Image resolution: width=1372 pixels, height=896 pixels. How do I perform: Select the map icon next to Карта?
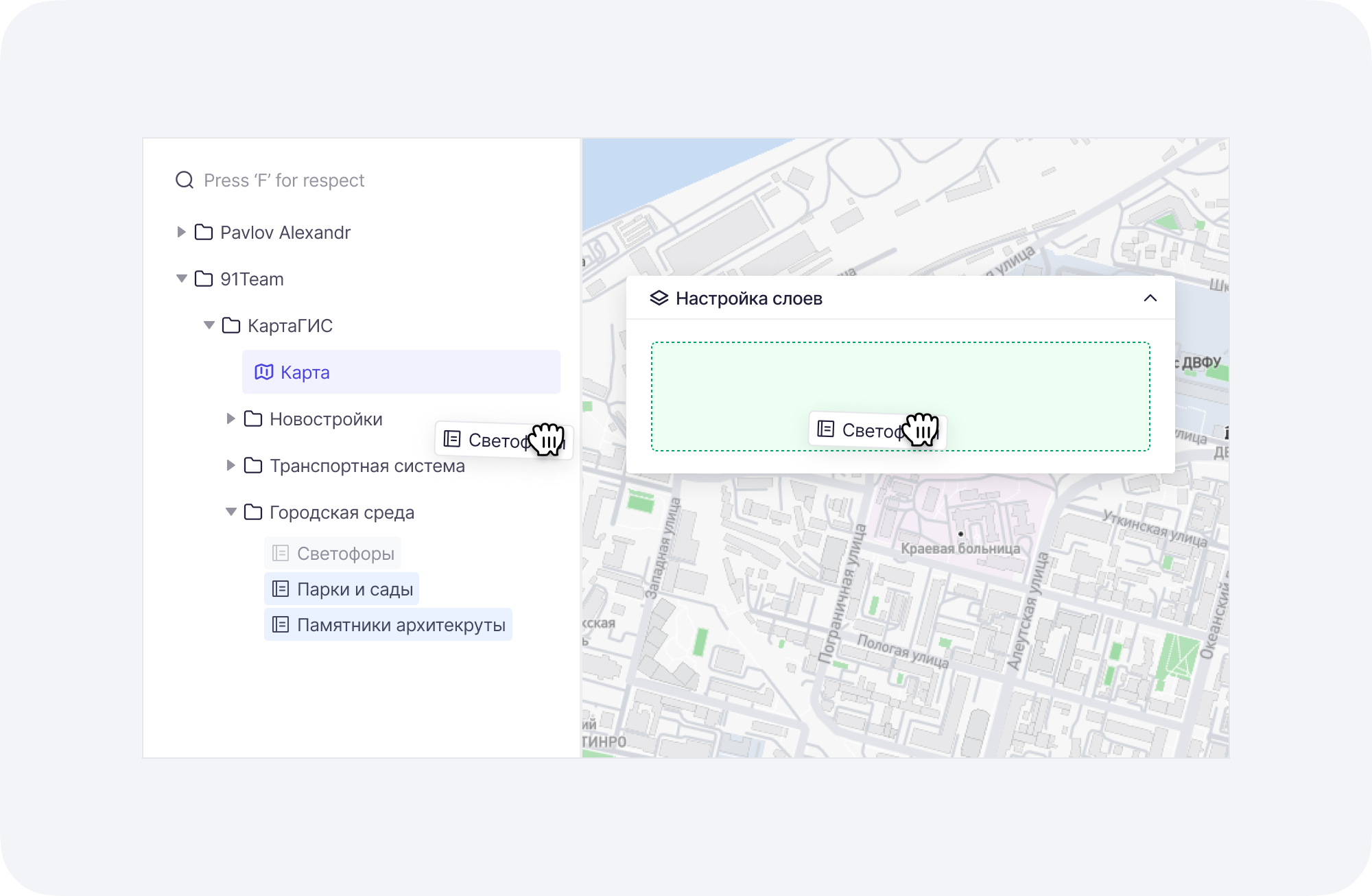pos(264,372)
